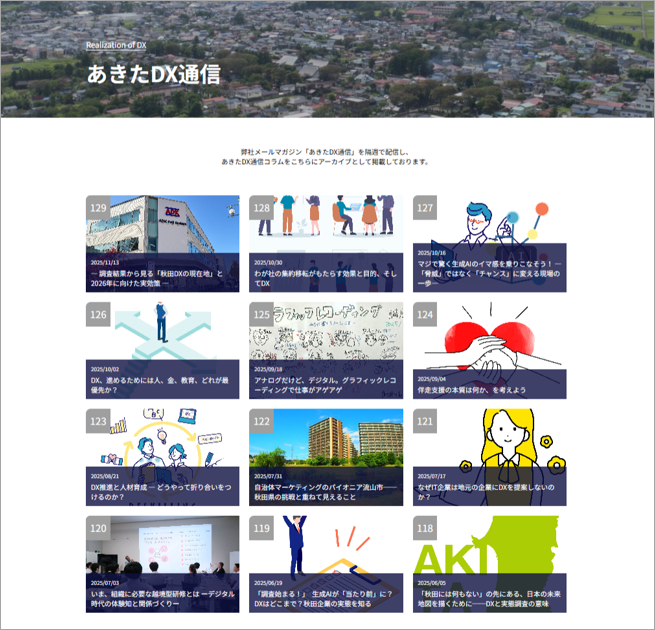
Task: Click the 122 badge on apartment photo
Action: (262, 422)
